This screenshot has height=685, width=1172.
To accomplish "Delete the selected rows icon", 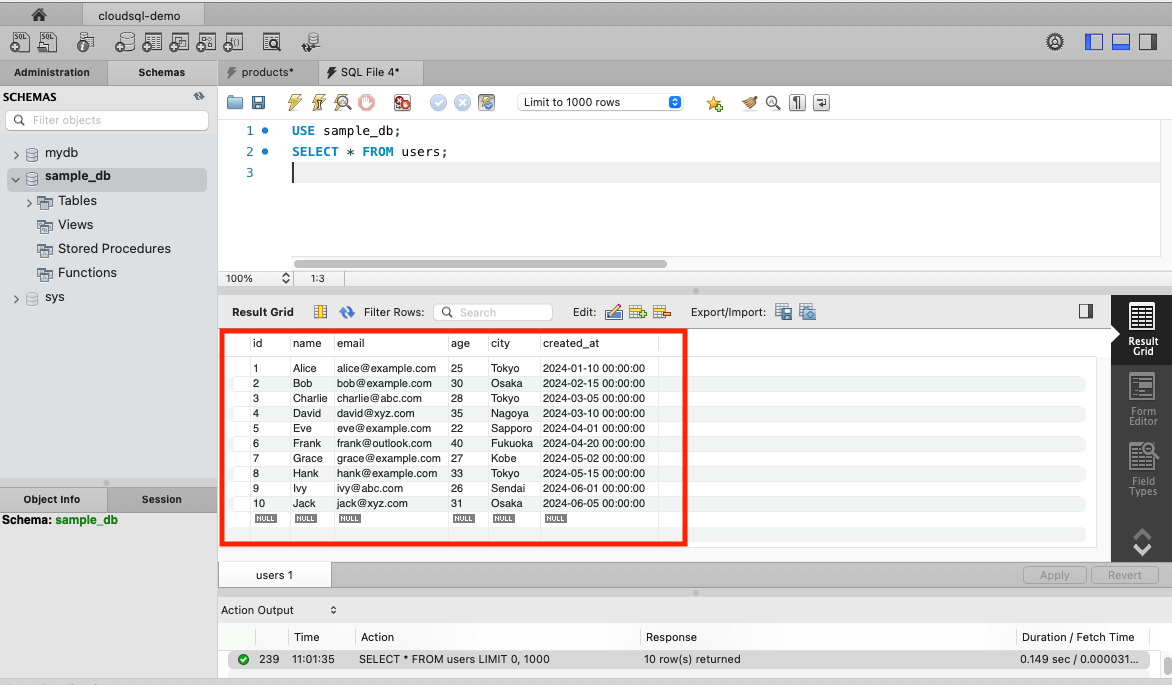I will pyautogui.click(x=662, y=312).
